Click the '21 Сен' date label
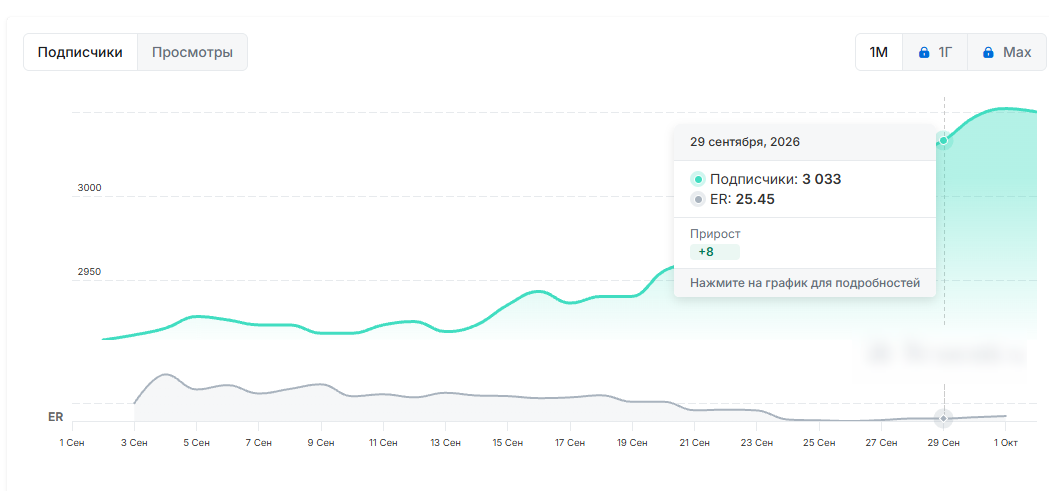Viewport: 1049px width, 491px height. (694, 443)
